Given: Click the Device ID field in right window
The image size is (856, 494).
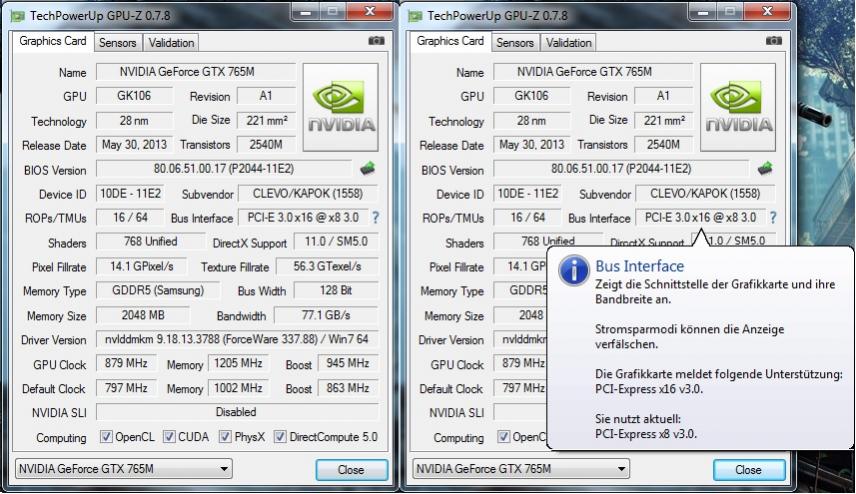Looking at the screenshot, I should click(x=527, y=194).
